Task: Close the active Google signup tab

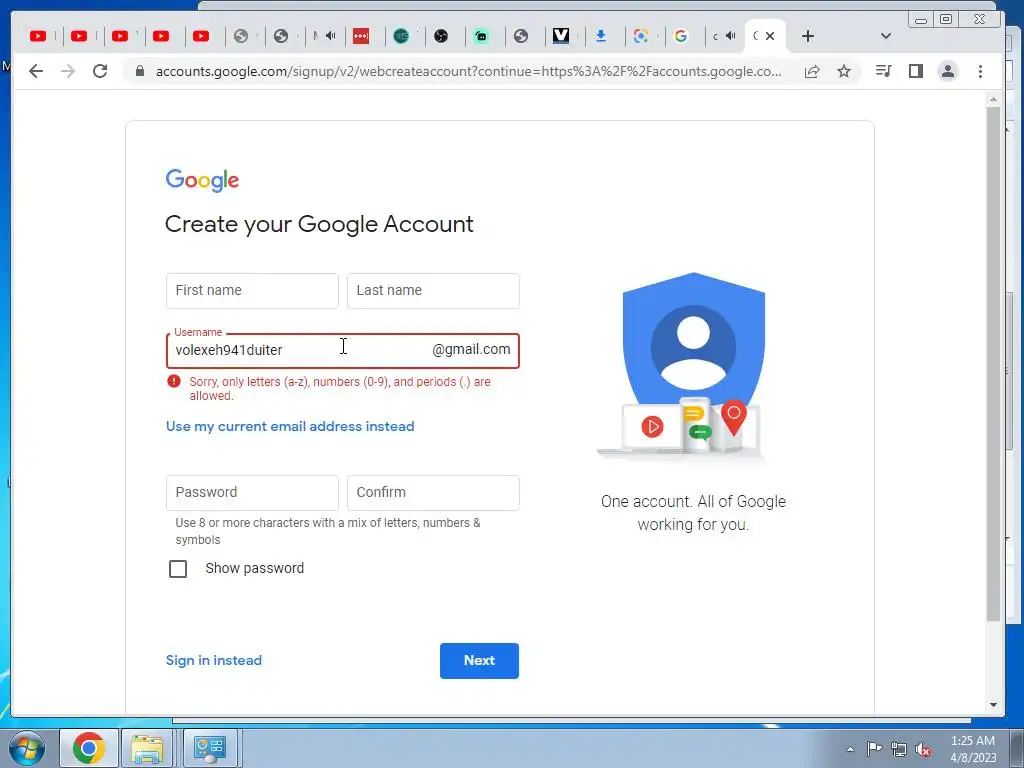Action: click(x=770, y=36)
